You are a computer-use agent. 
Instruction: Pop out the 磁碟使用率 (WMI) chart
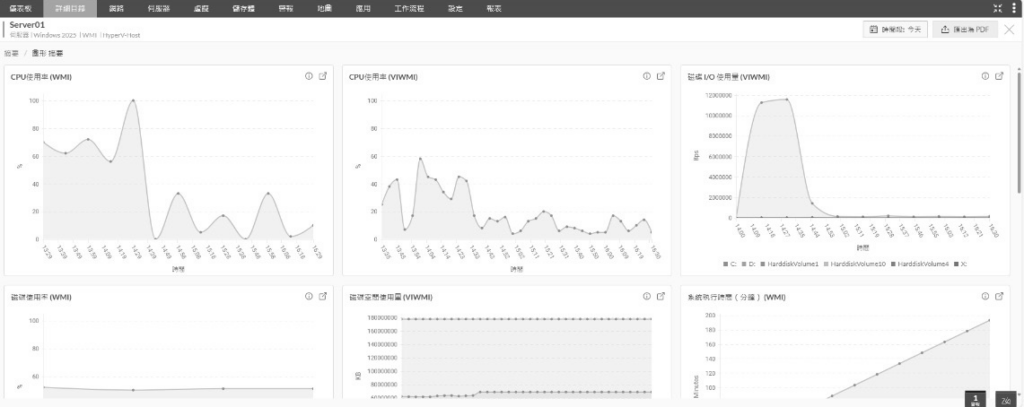323,297
